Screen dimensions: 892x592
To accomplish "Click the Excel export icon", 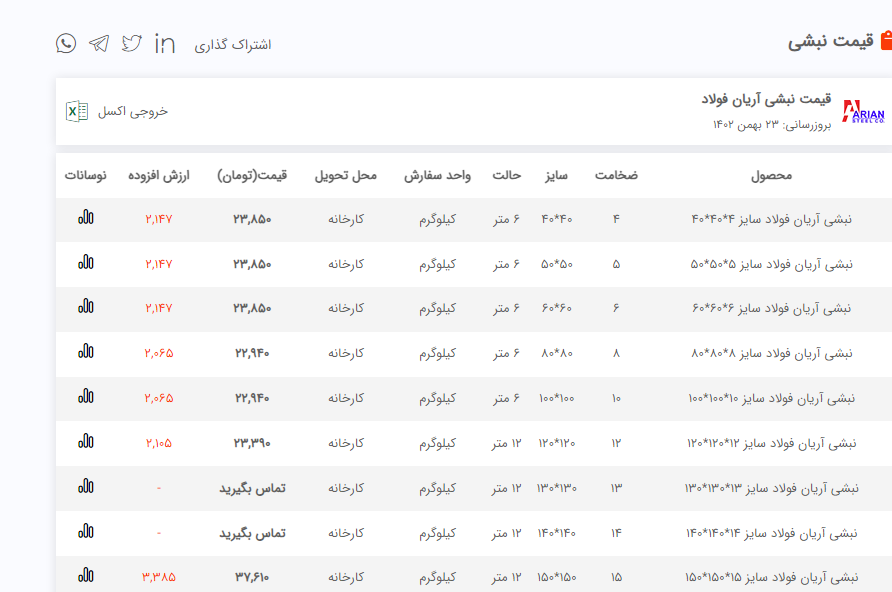I will tap(77, 111).
